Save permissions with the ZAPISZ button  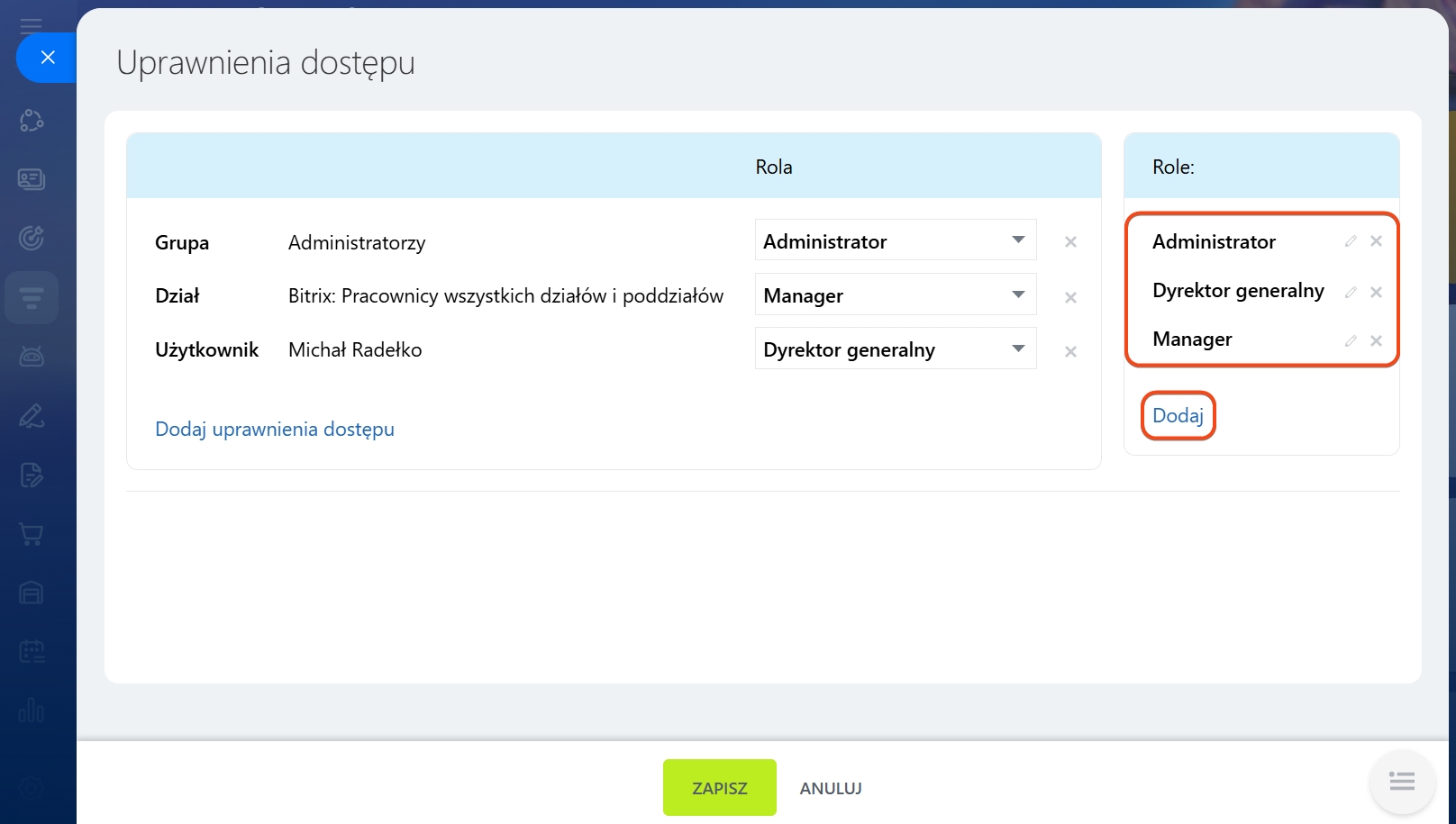click(x=719, y=788)
